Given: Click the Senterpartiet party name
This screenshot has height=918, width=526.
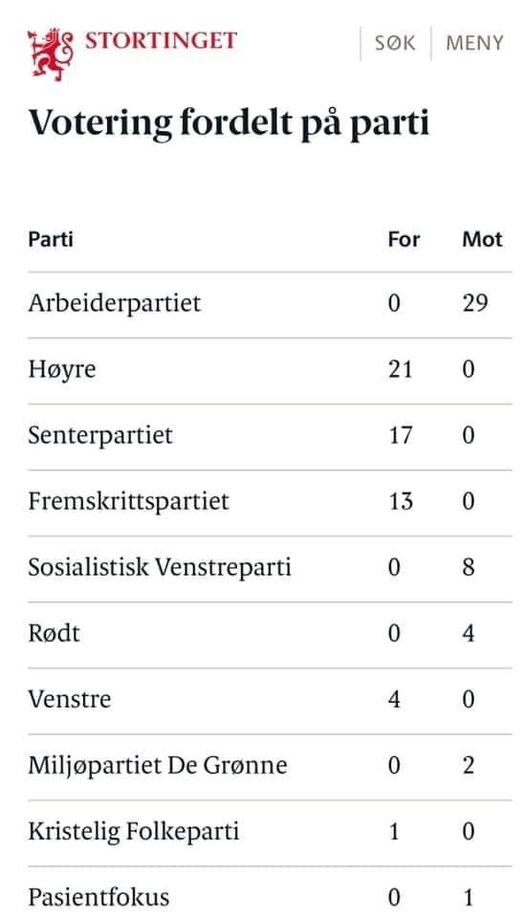Looking at the screenshot, I should click(100, 436).
